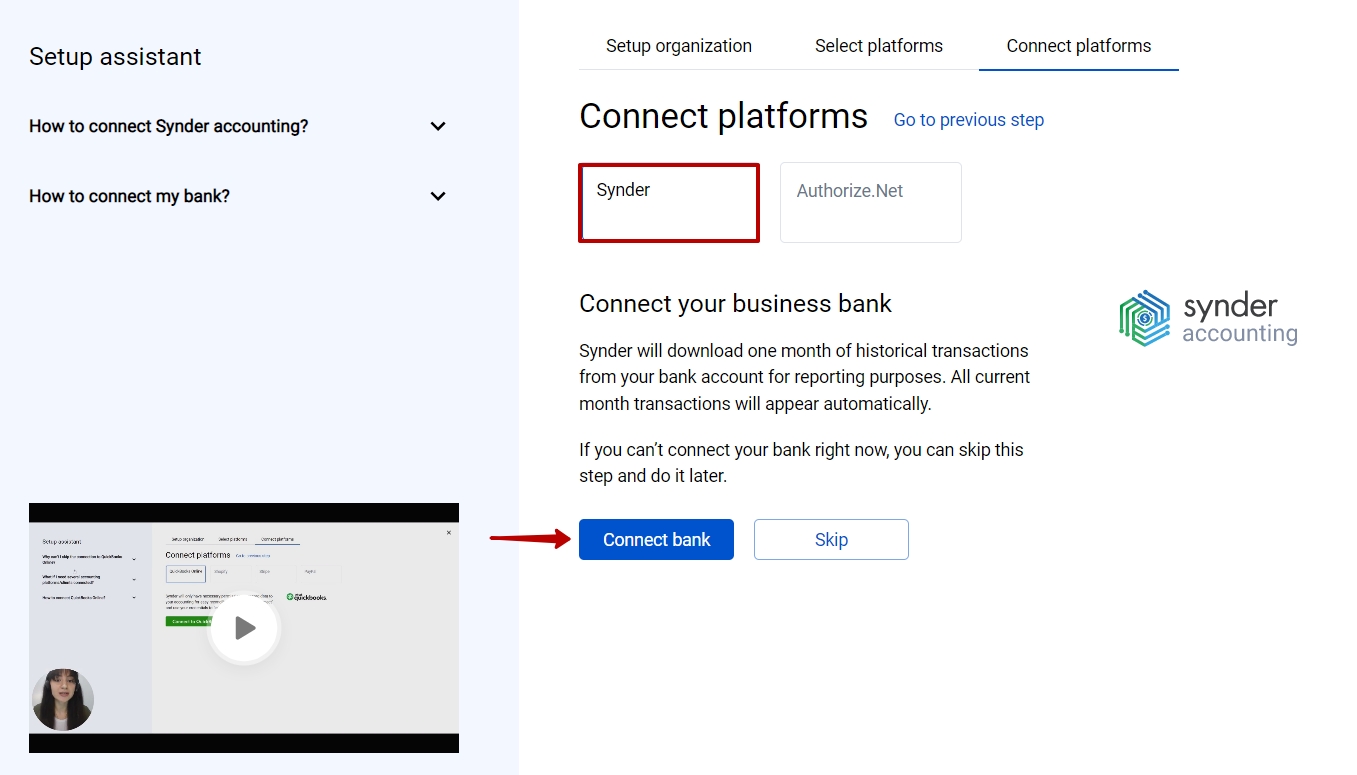Screen dimensions: 1357x775
Task: Click the Skip button
Action: point(831,540)
